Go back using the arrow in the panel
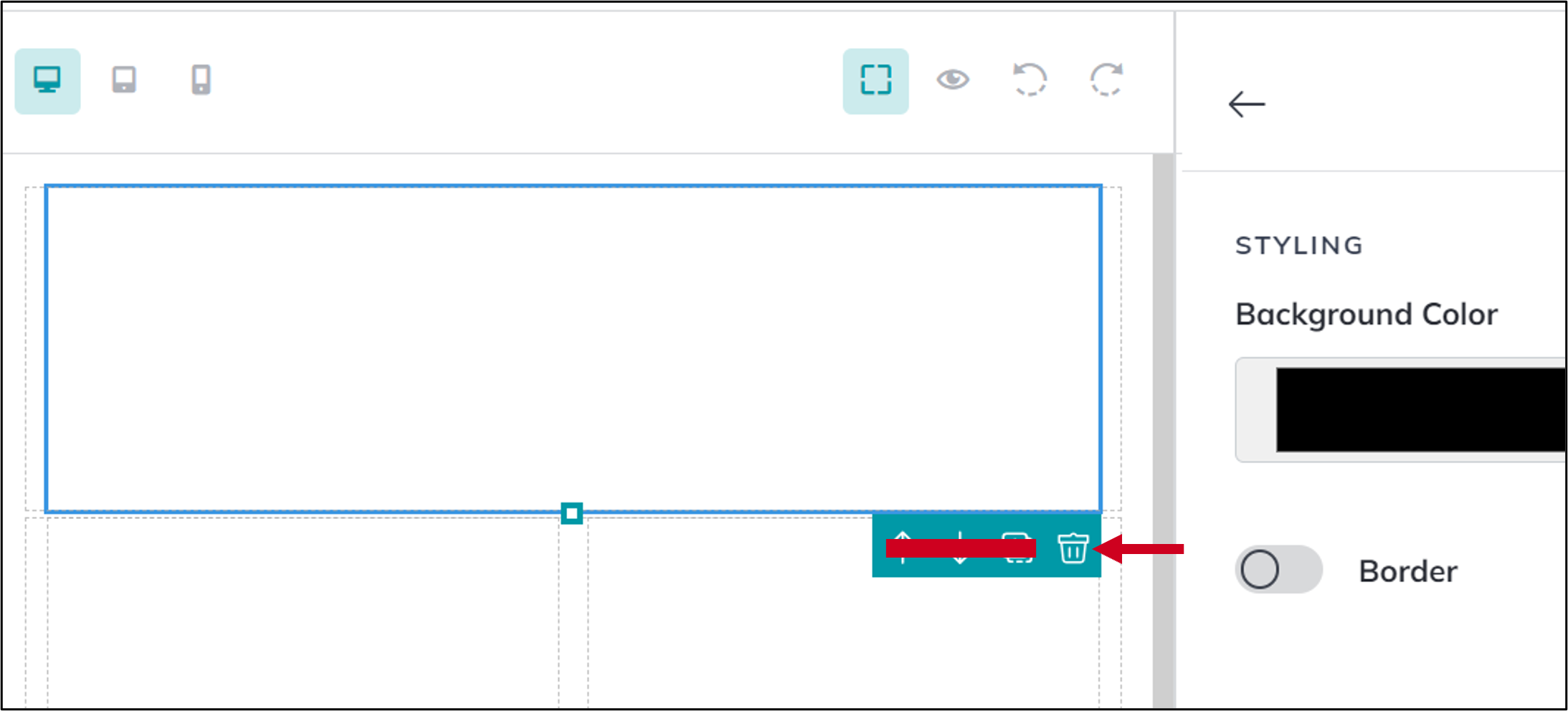 click(1246, 104)
